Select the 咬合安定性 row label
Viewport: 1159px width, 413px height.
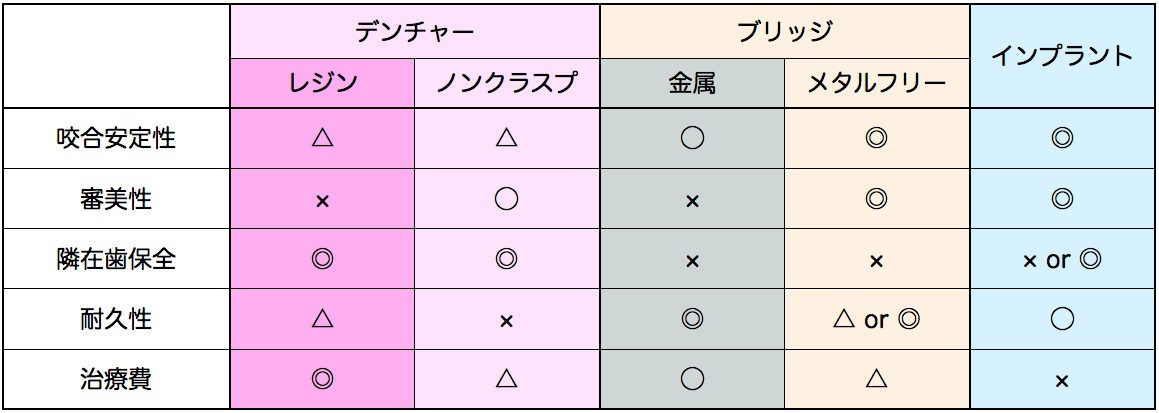tap(117, 138)
